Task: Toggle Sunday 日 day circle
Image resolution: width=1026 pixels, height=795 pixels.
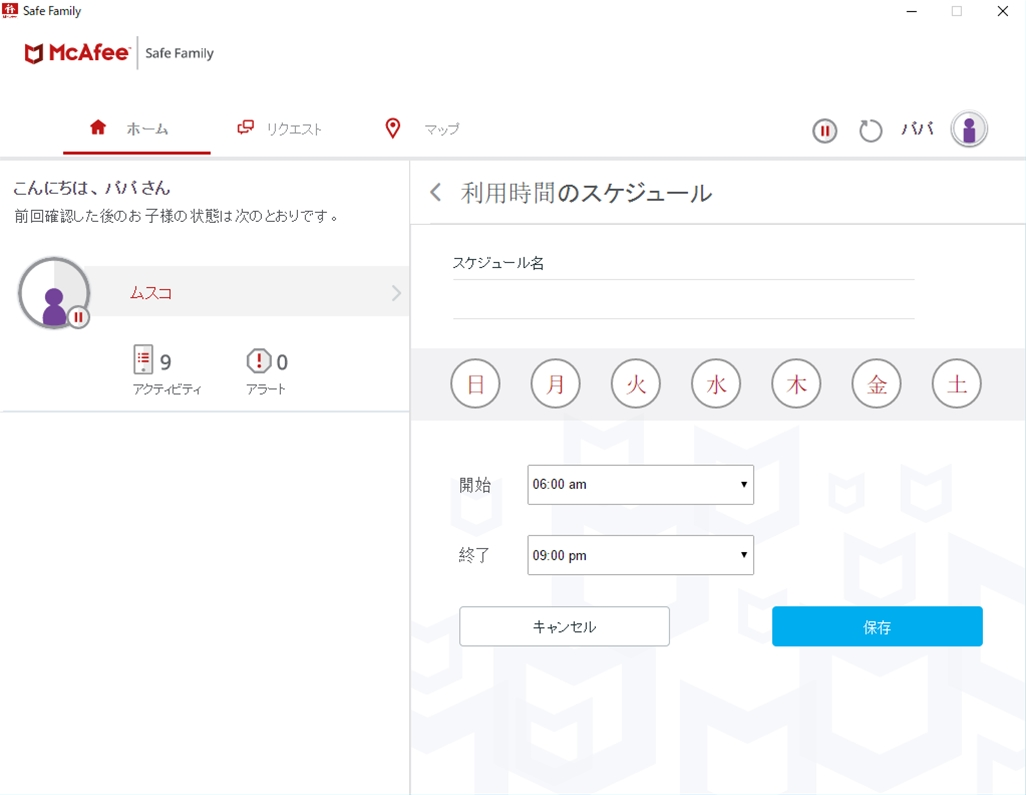Action: coord(475,383)
